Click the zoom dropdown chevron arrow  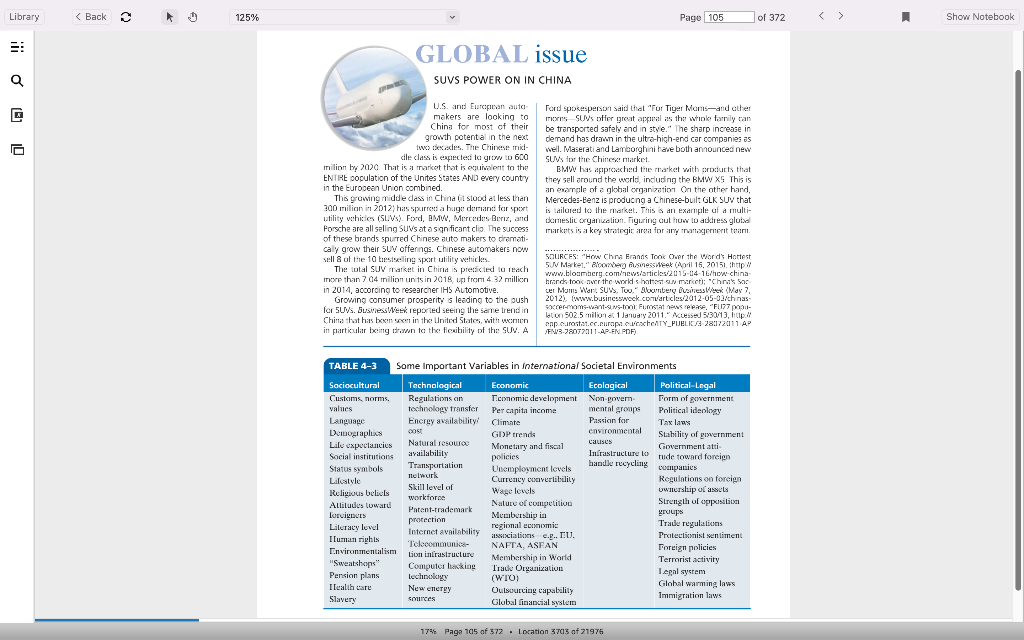click(452, 17)
